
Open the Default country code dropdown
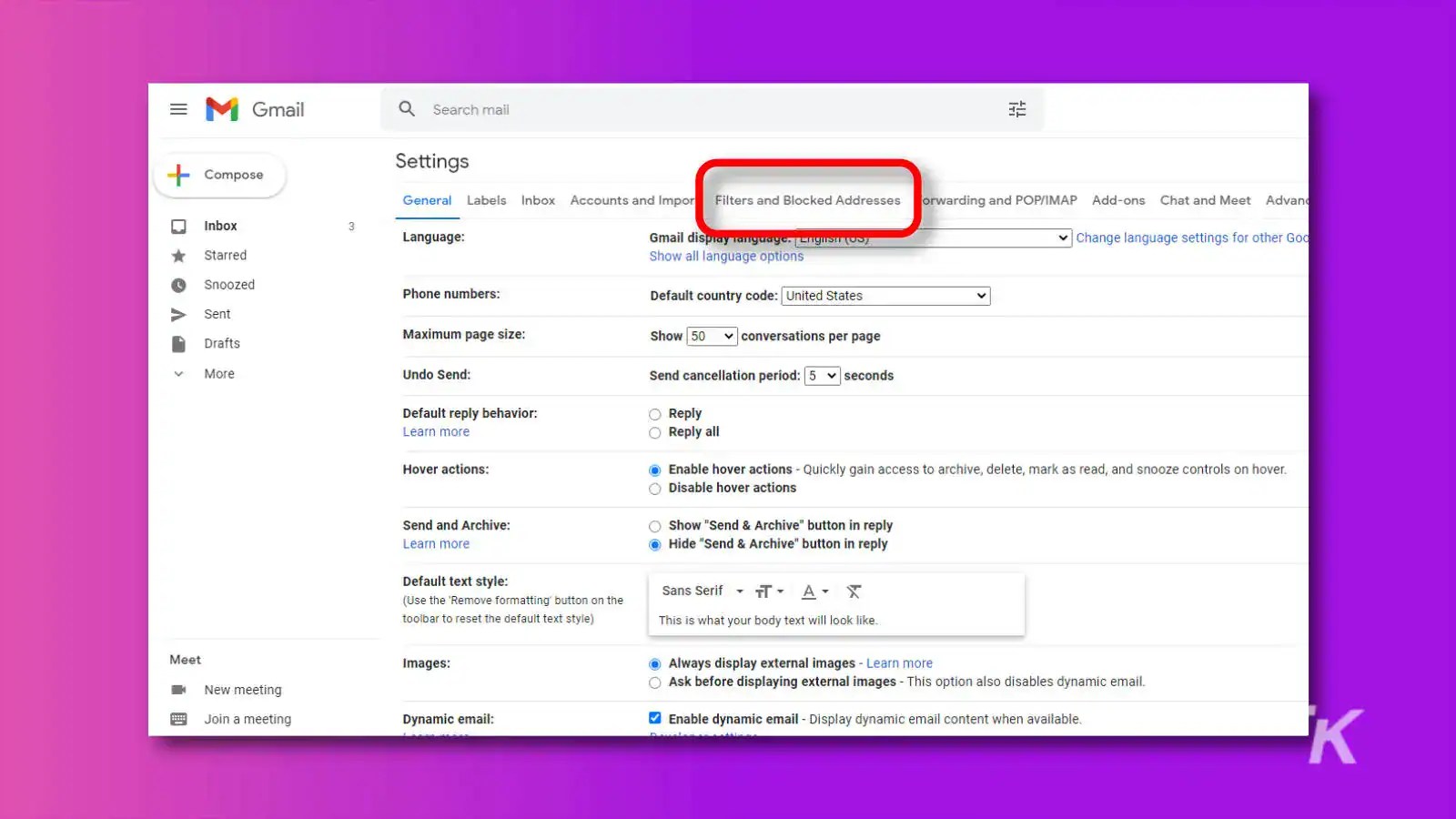pyautogui.click(x=885, y=295)
